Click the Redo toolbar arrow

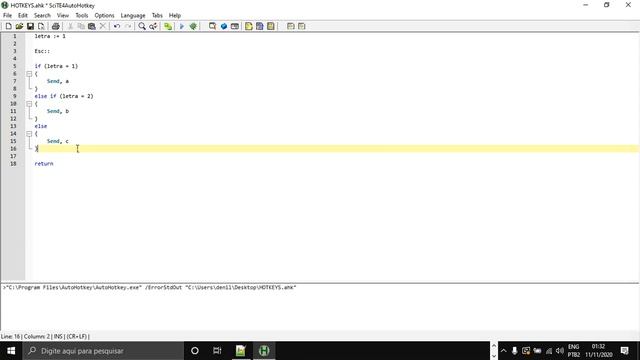tap(128, 26)
